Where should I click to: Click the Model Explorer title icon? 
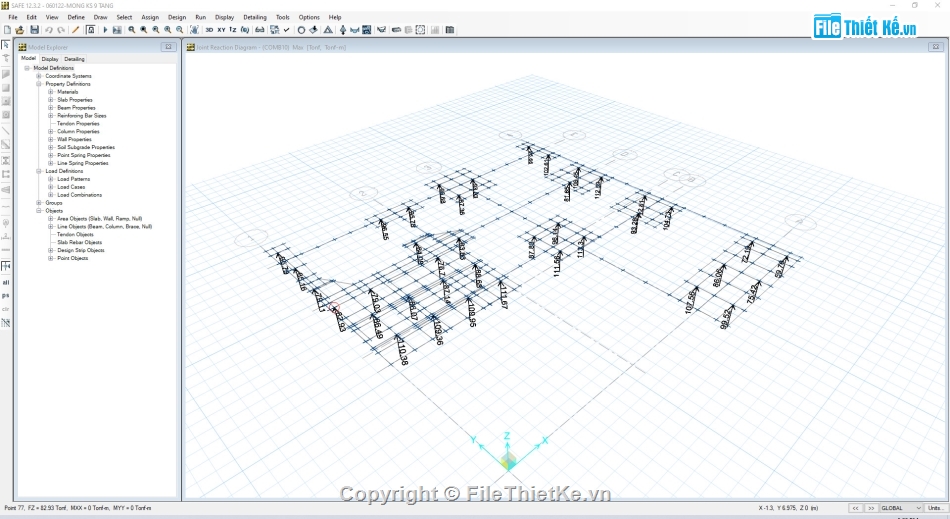(x=22, y=47)
